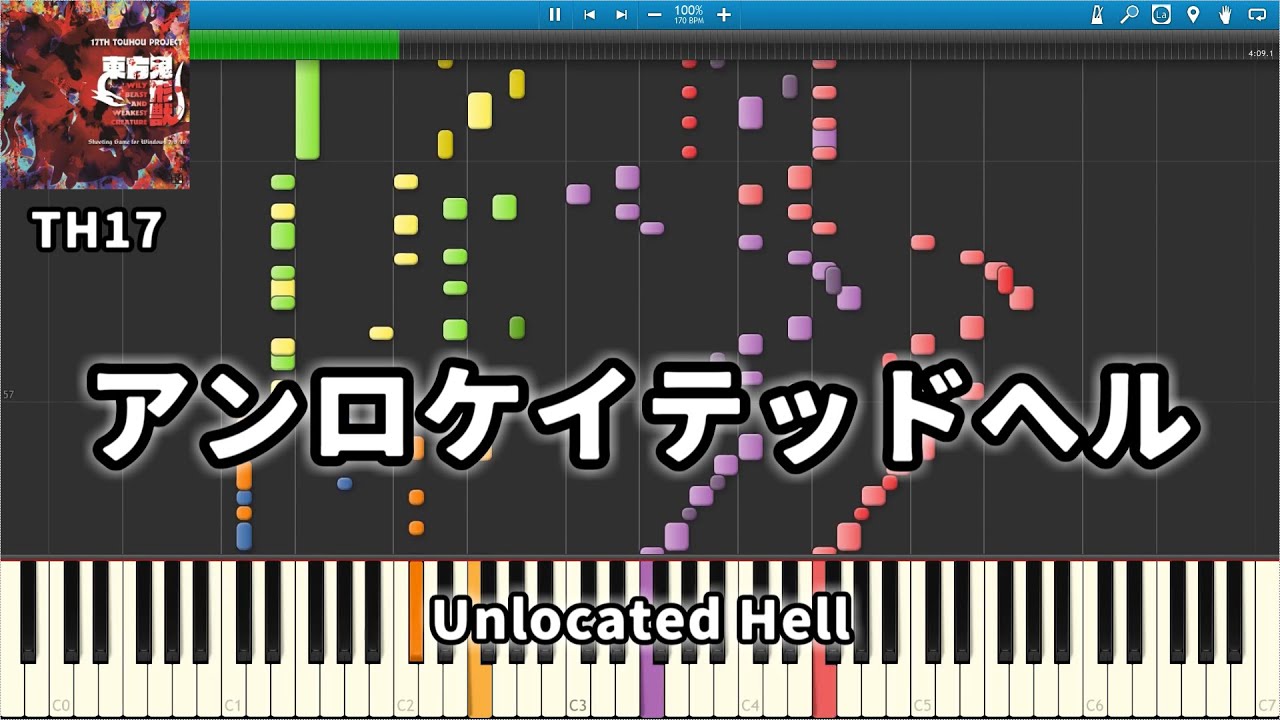Increase playback speed with plus button

pyautogui.click(x=724, y=14)
